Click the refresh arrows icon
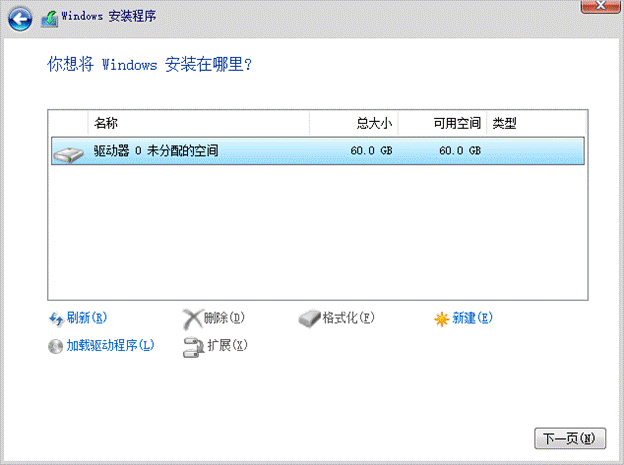The image size is (624, 465). pos(56,318)
